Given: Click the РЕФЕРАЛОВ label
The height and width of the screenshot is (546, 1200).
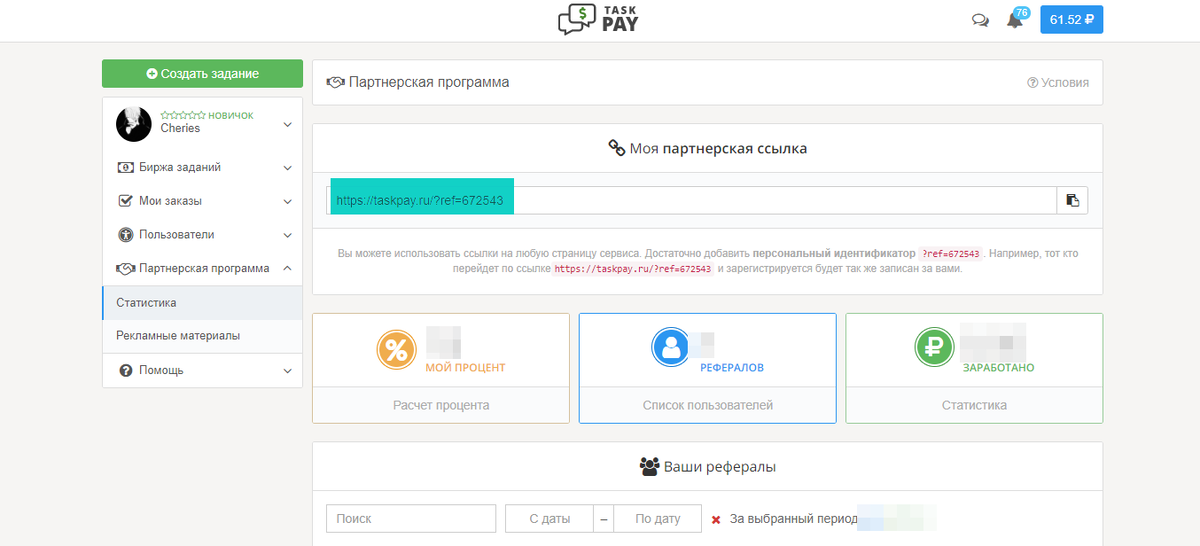Looking at the screenshot, I should click(x=732, y=367).
